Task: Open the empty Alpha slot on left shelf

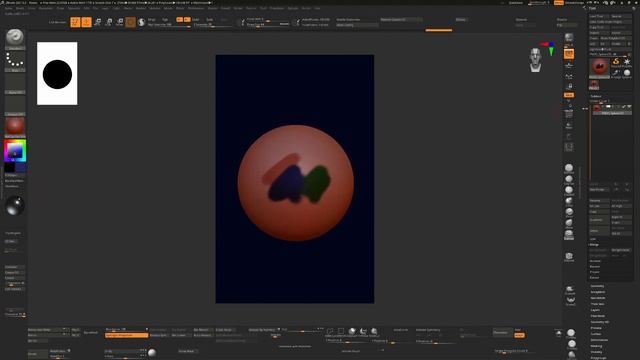Action: (x=15, y=84)
